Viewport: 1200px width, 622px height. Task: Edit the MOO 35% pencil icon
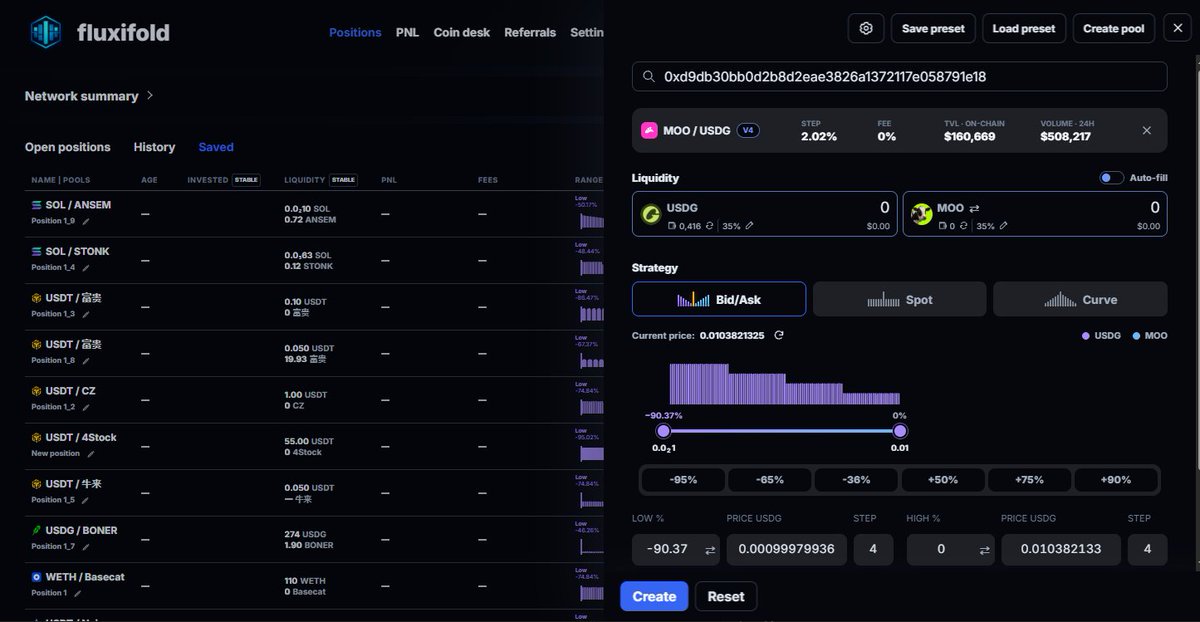[x=1004, y=226]
